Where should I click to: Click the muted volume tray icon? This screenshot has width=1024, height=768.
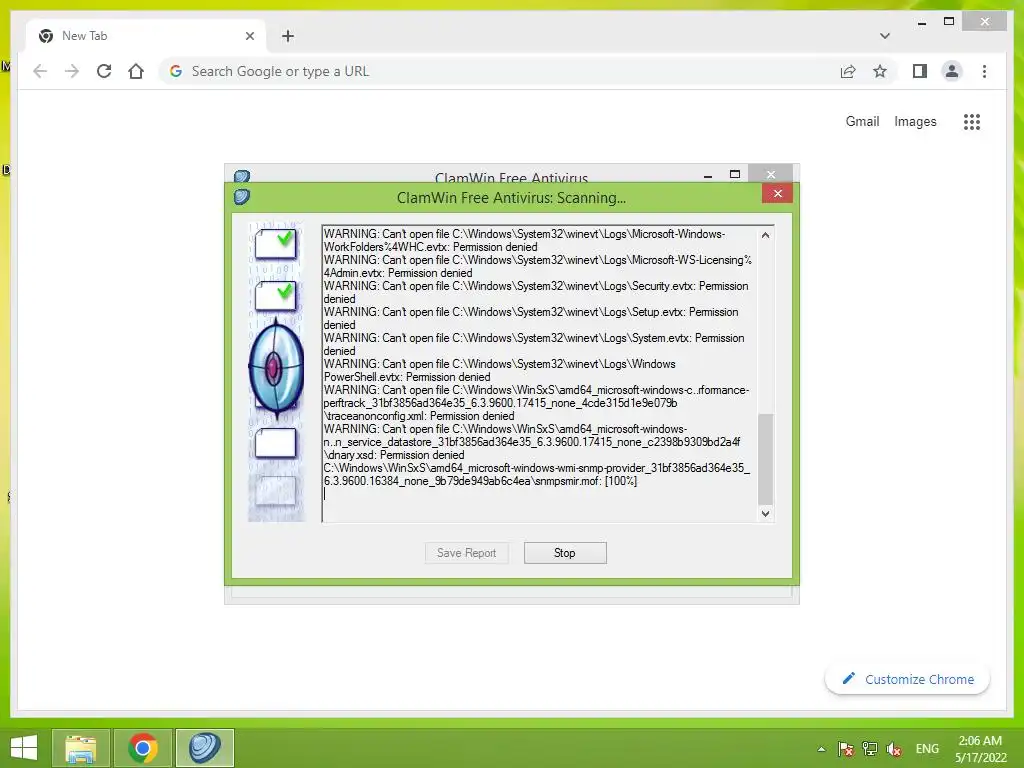click(x=894, y=749)
